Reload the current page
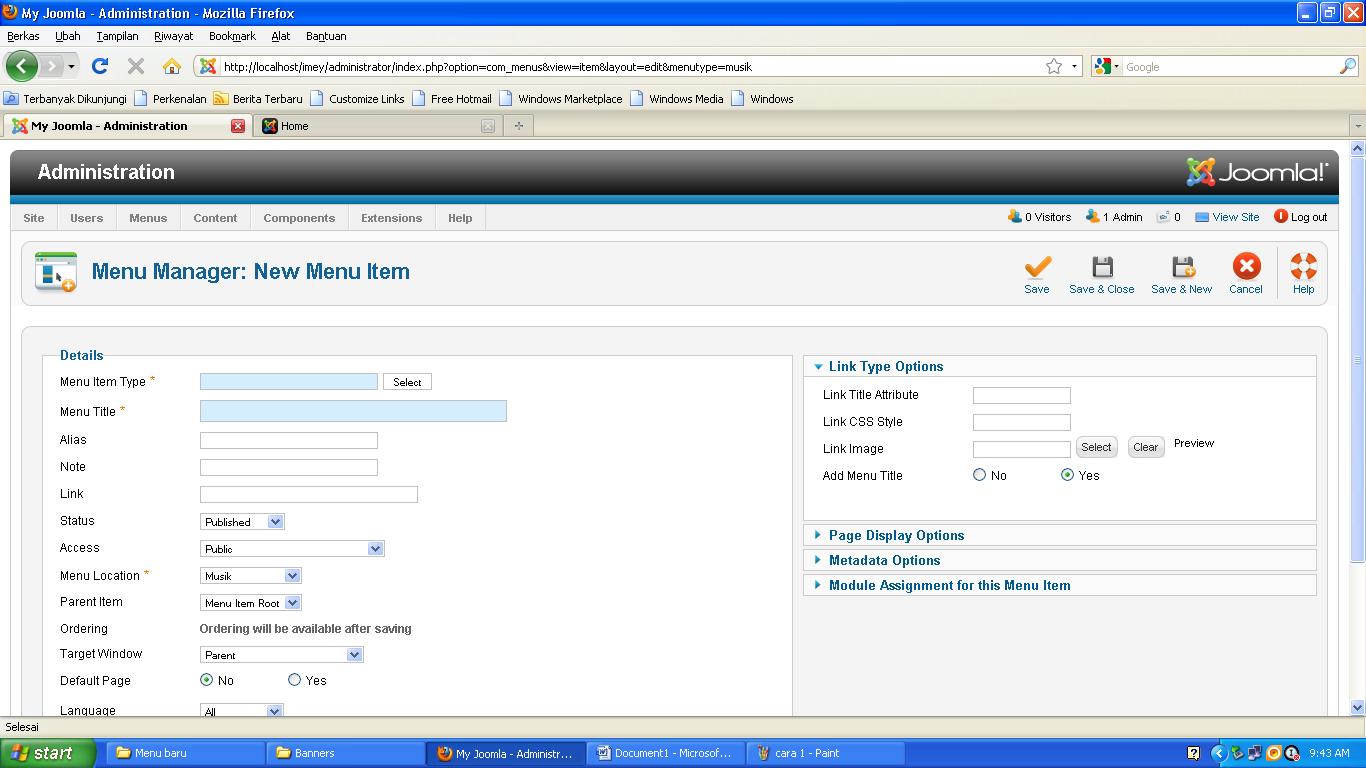 point(99,66)
